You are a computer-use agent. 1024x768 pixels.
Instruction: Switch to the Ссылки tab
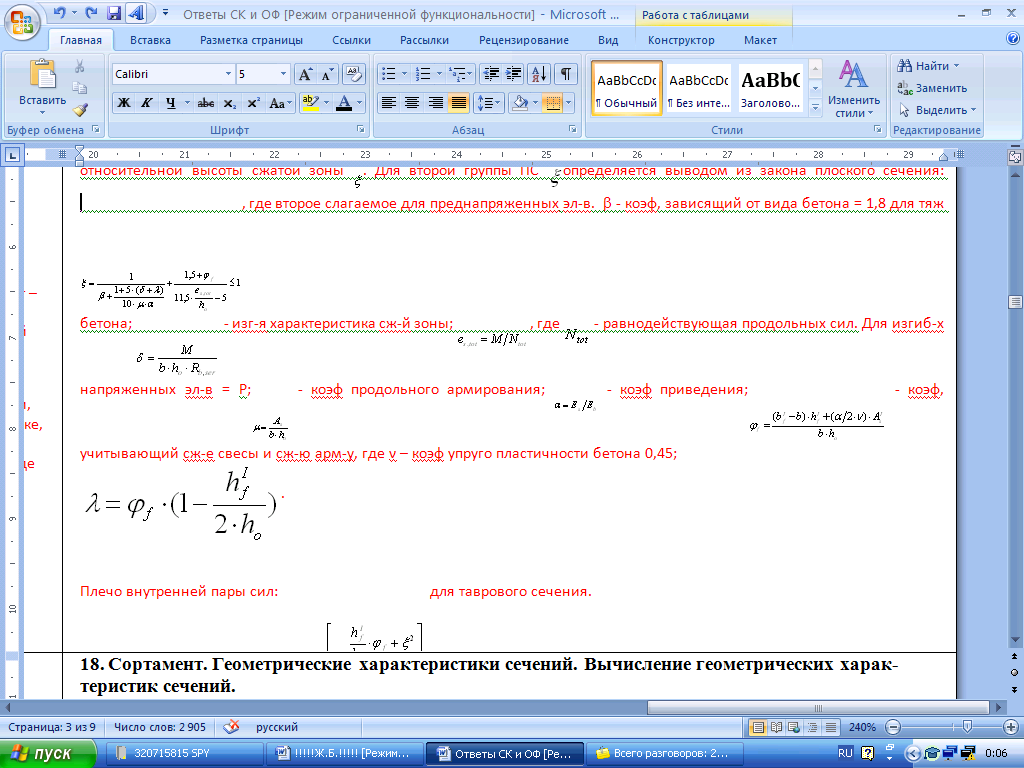[351, 40]
